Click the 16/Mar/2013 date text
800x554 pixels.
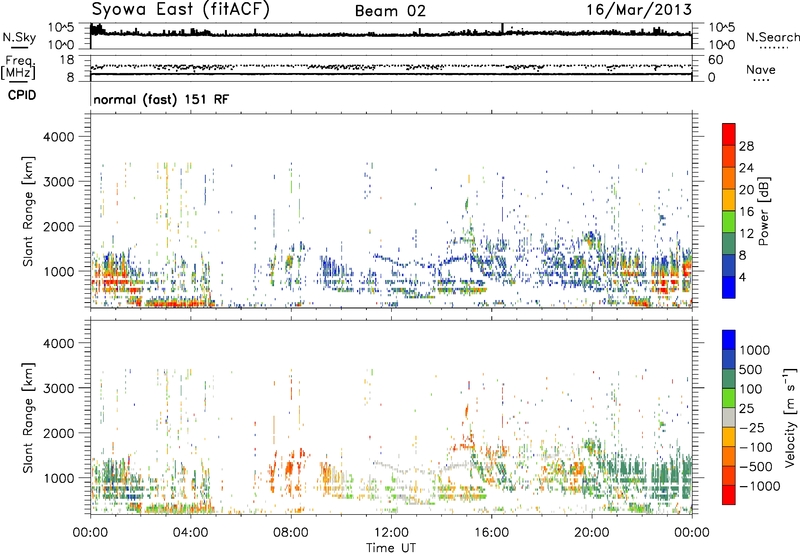[x=639, y=9]
